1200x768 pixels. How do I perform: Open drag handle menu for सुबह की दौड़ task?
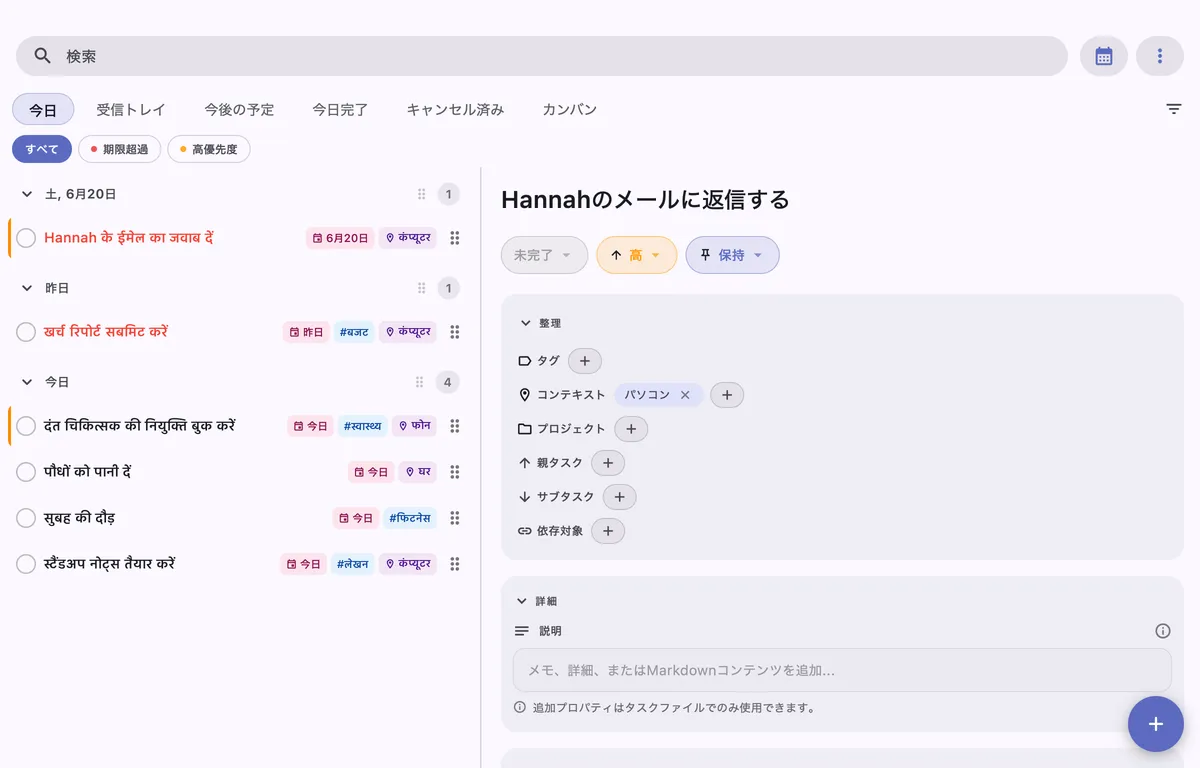pyautogui.click(x=455, y=518)
